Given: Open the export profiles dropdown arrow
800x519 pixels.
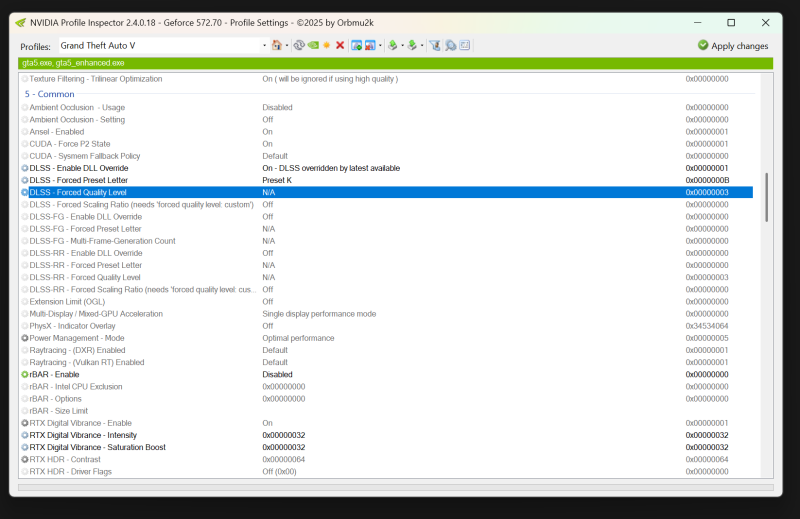Looking at the screenshot, I should [403, 45].
